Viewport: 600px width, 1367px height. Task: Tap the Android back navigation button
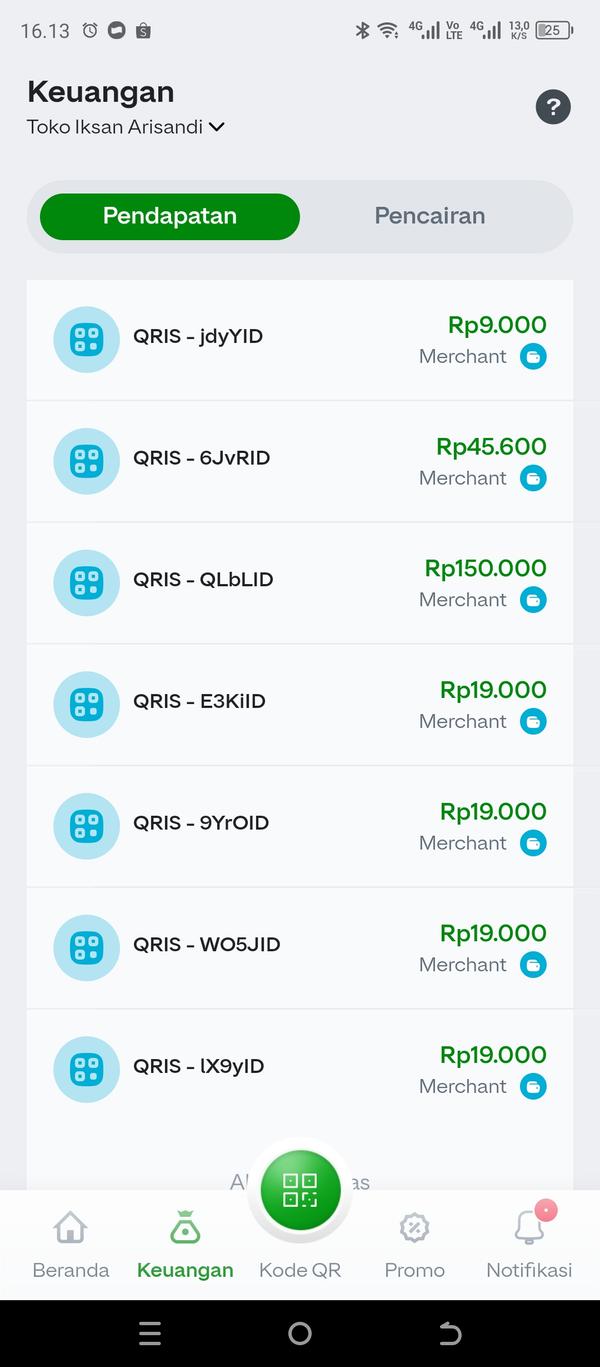point(450,1333)
